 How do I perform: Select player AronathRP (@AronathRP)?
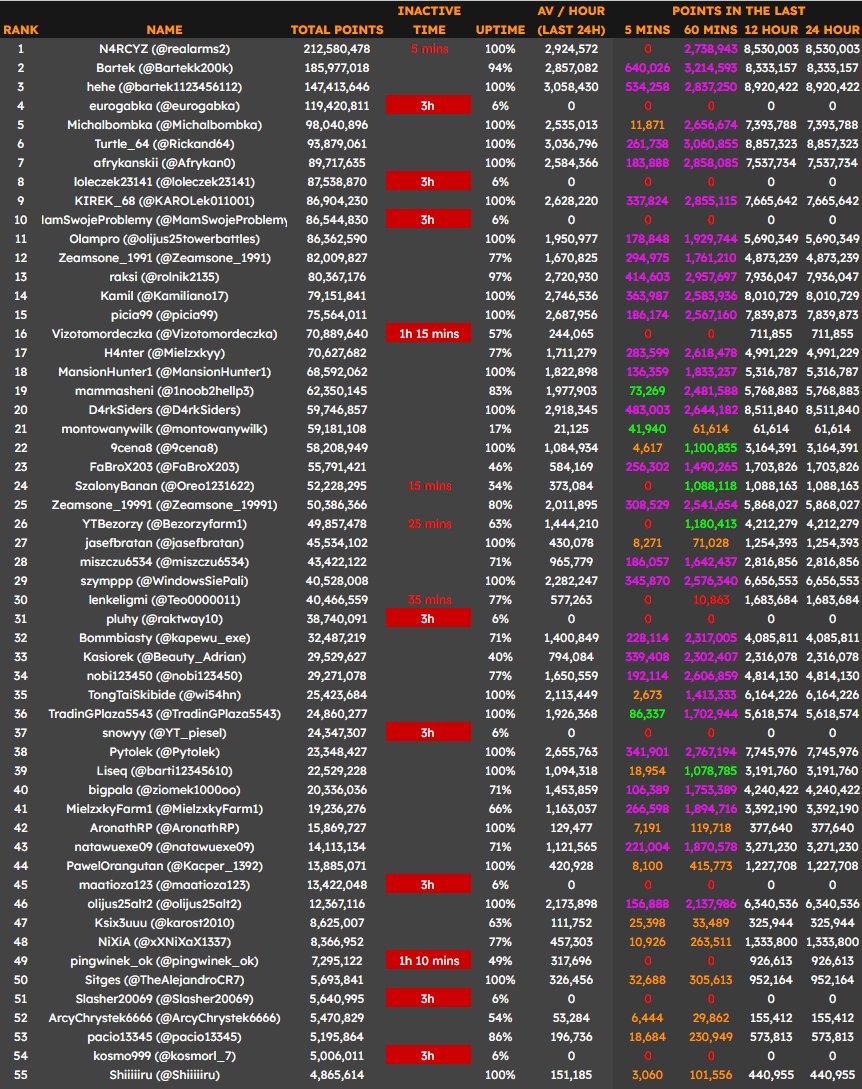[165, 828]
